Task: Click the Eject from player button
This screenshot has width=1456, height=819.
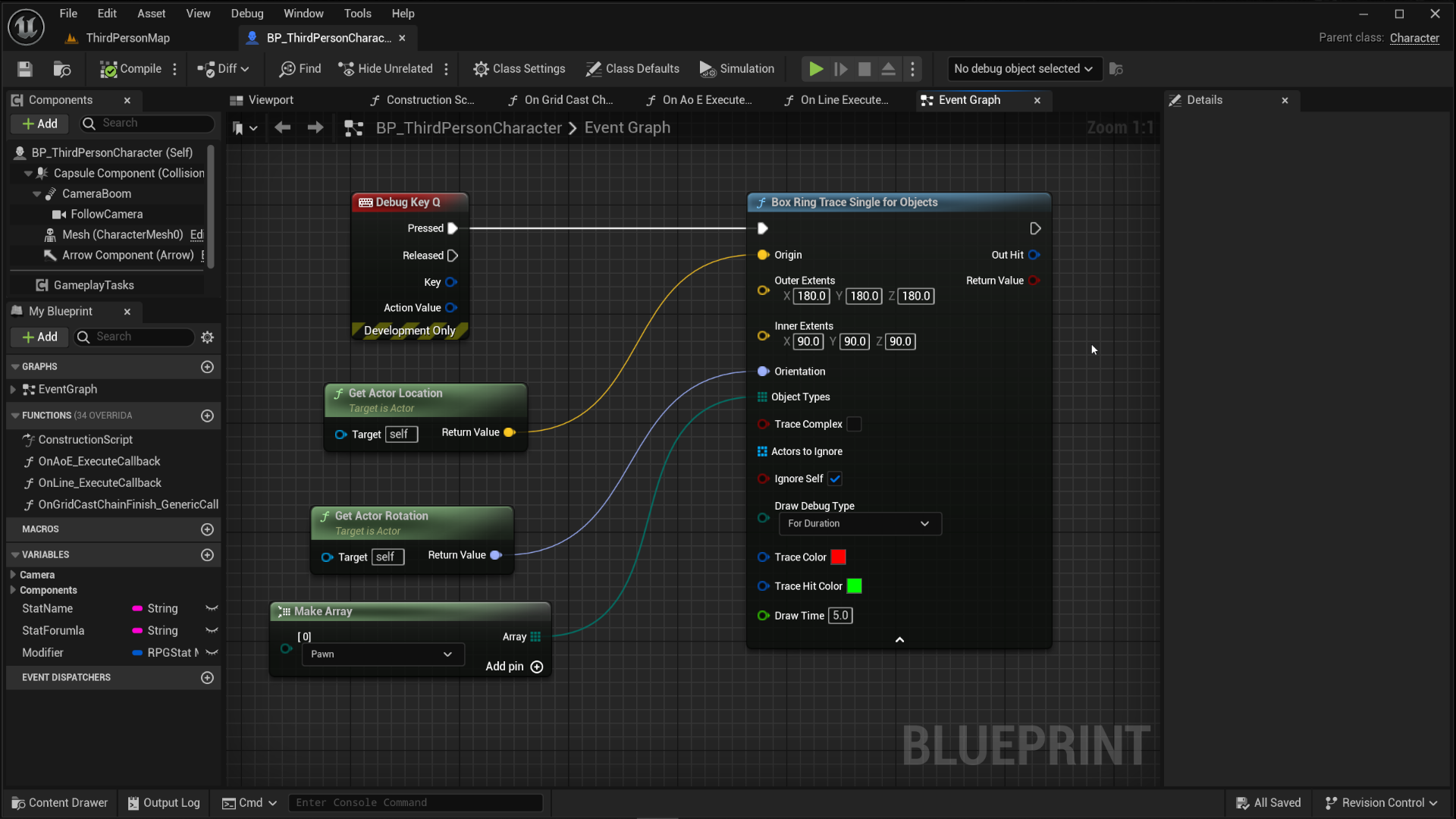Action: 889,69
